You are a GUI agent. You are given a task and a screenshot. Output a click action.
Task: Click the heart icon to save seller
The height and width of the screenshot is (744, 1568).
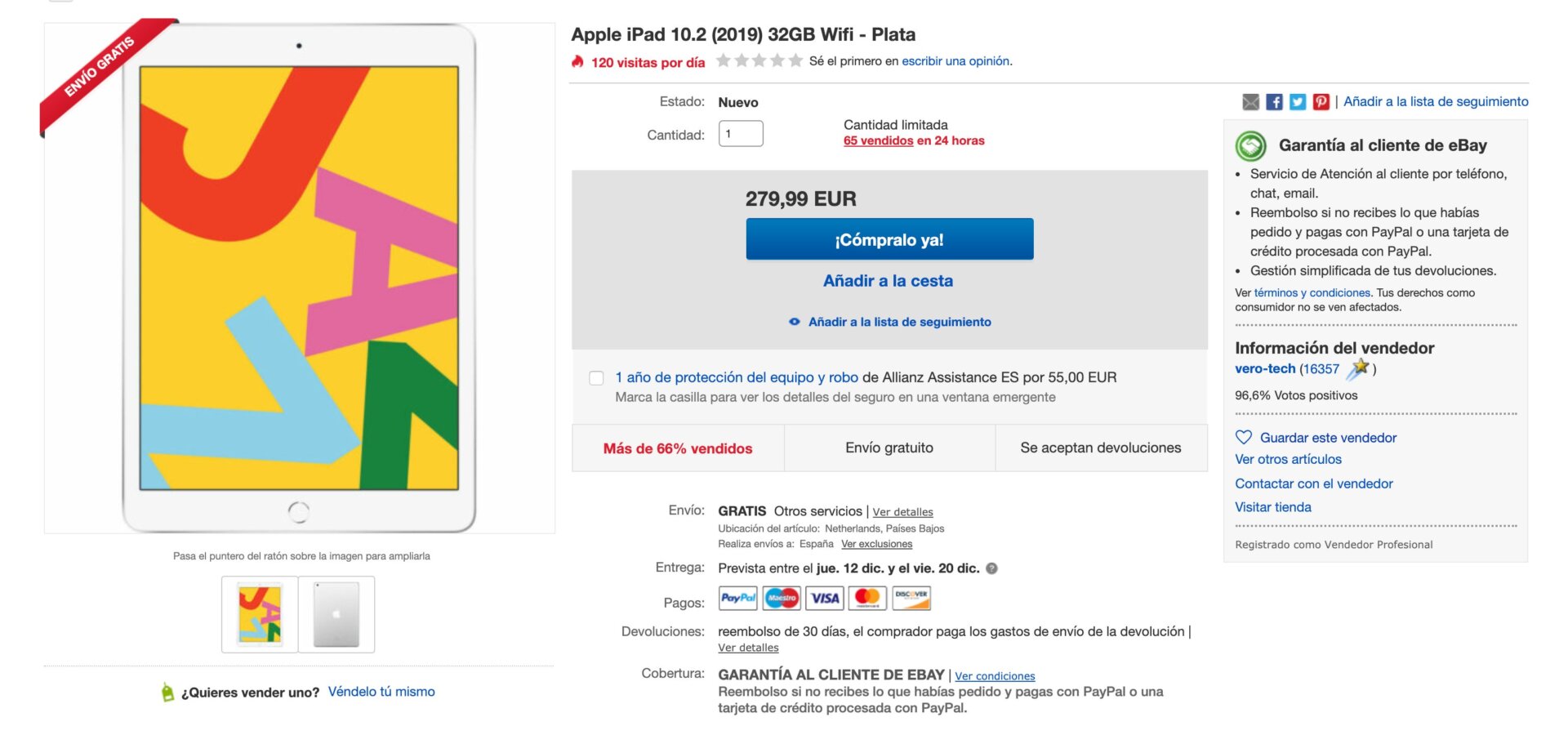coord(1244,438)
